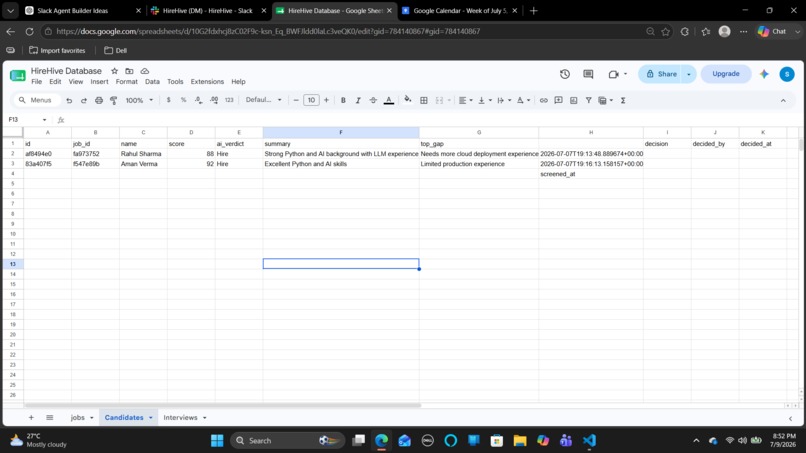Screen dimensions: 806x453
Task: Search menus using the Menus box
Action: point(38,100)
